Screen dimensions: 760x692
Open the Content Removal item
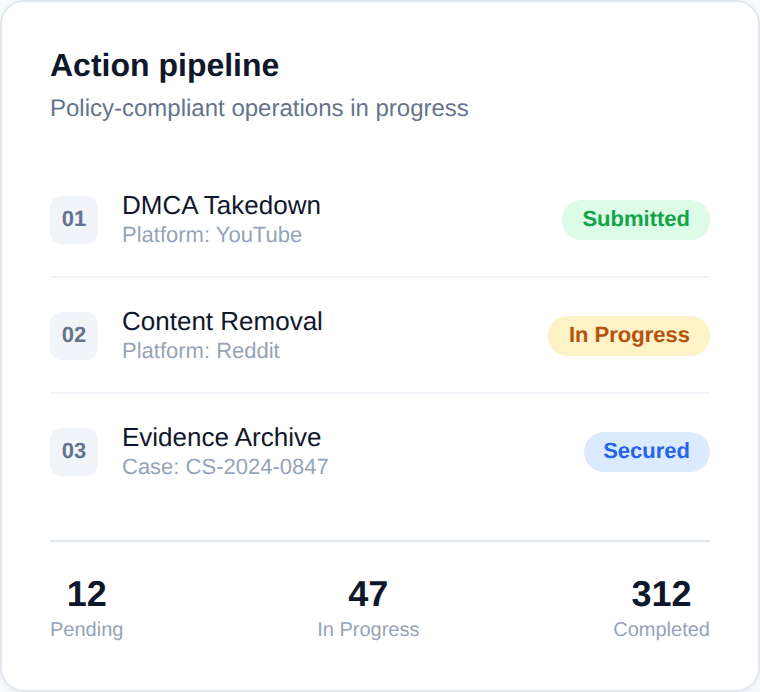pos(222,321)
